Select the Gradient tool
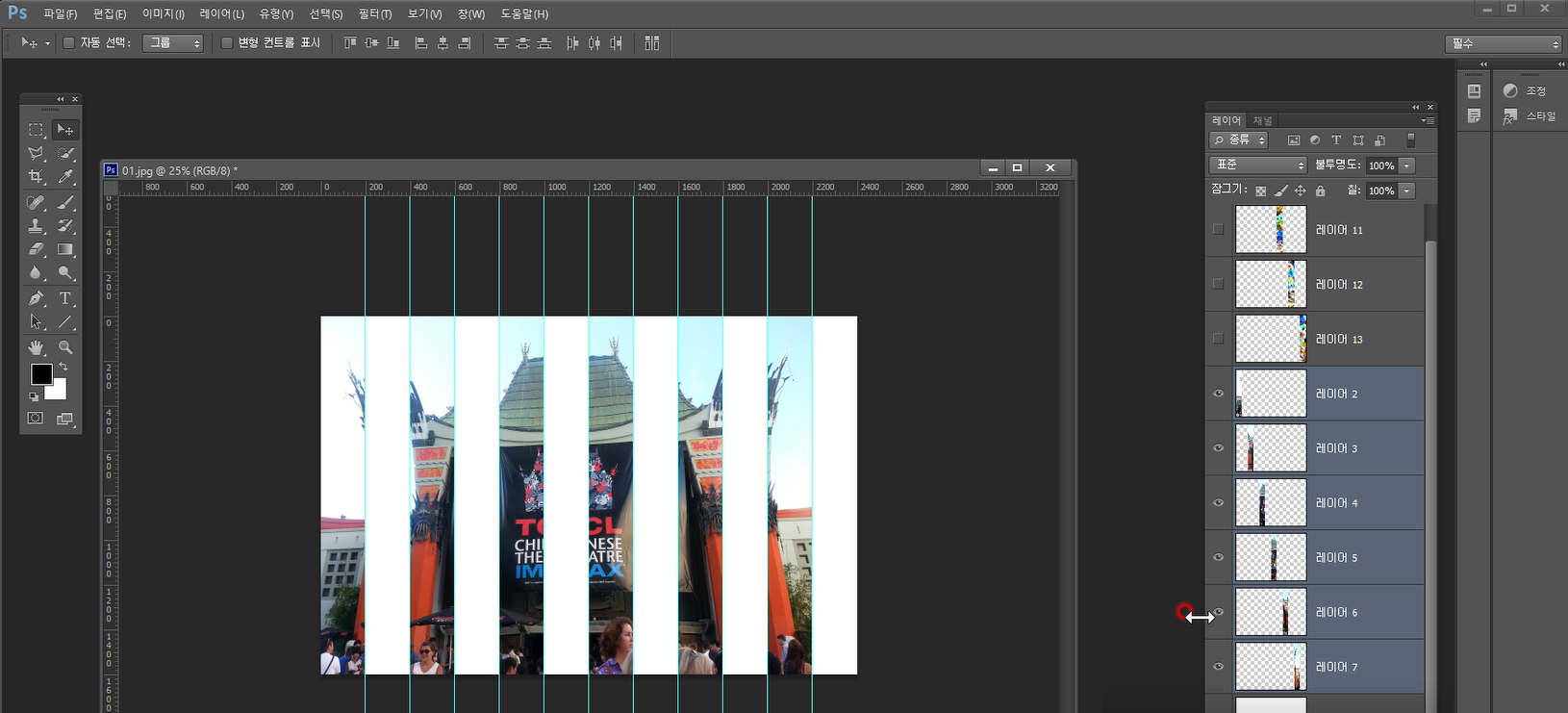The width and height of the screenshot is (1568, 713). tap(65, 249)
